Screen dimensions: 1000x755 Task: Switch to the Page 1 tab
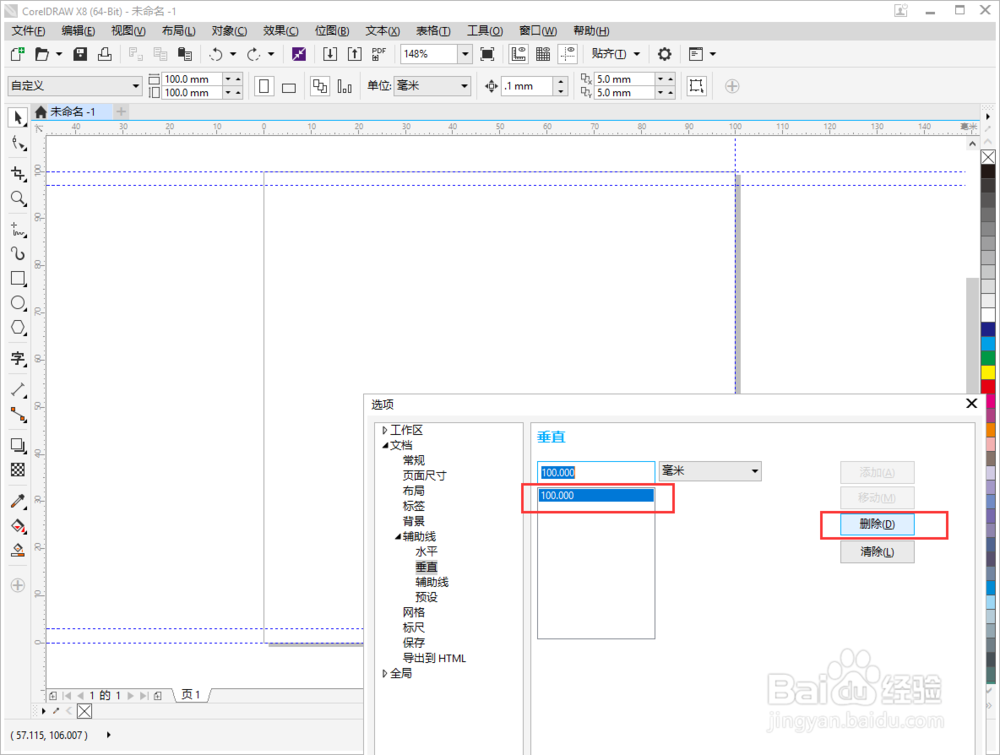point(191,694)
